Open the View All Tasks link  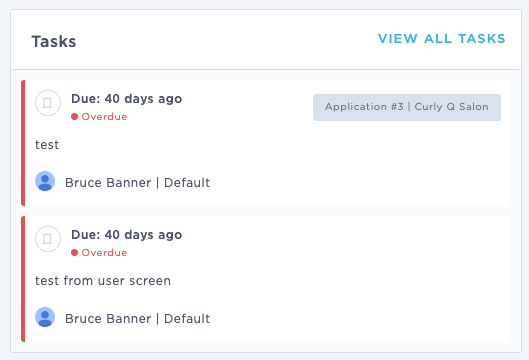[441, 39]
